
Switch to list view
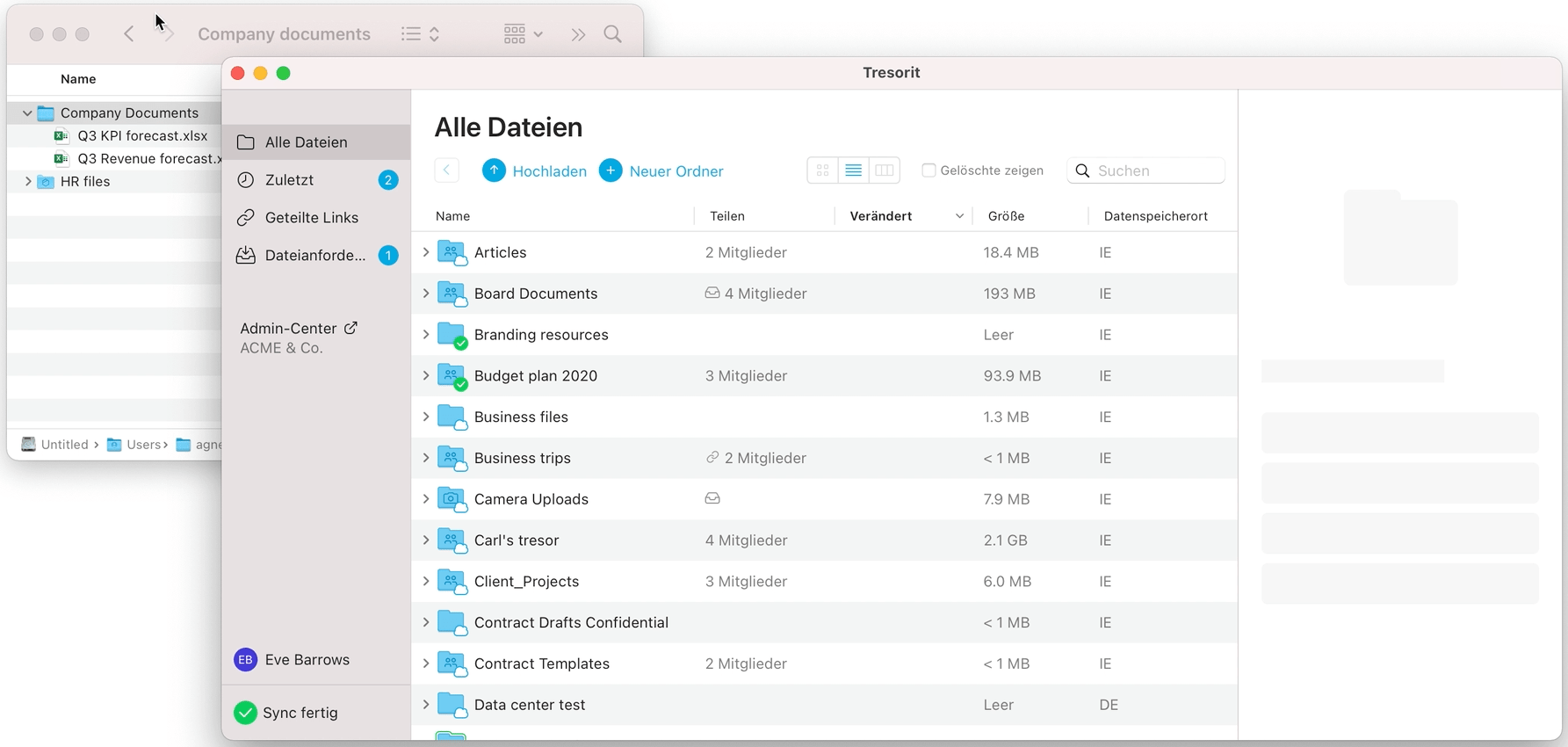(853, 170)
